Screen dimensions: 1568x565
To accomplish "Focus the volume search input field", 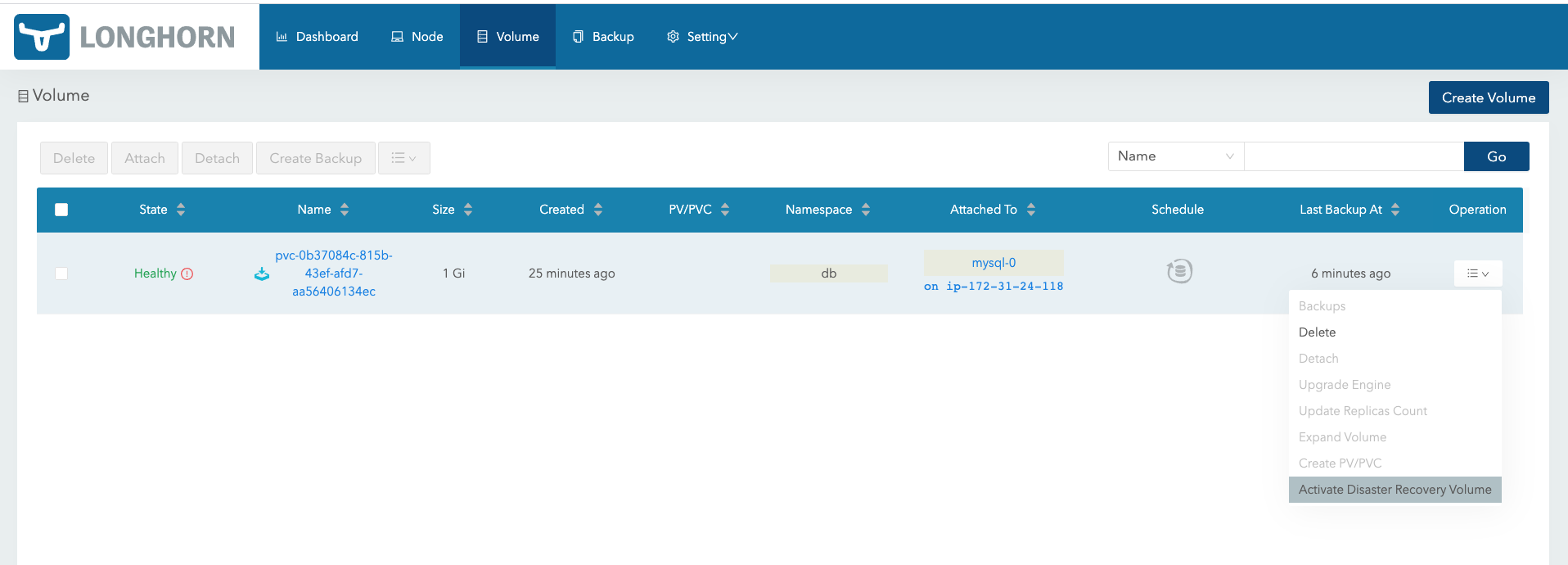I will [1354, 156].
